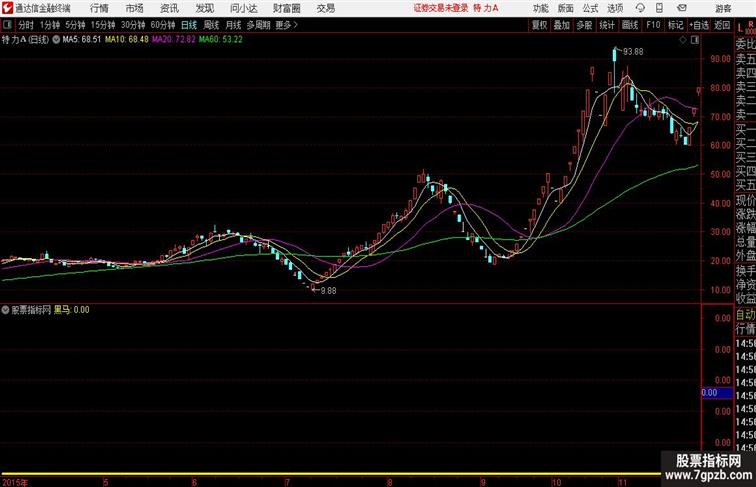The height and width of the screenshot is (487, 756).
Task: Open the 问小达 menu
Action: (243, 8)
